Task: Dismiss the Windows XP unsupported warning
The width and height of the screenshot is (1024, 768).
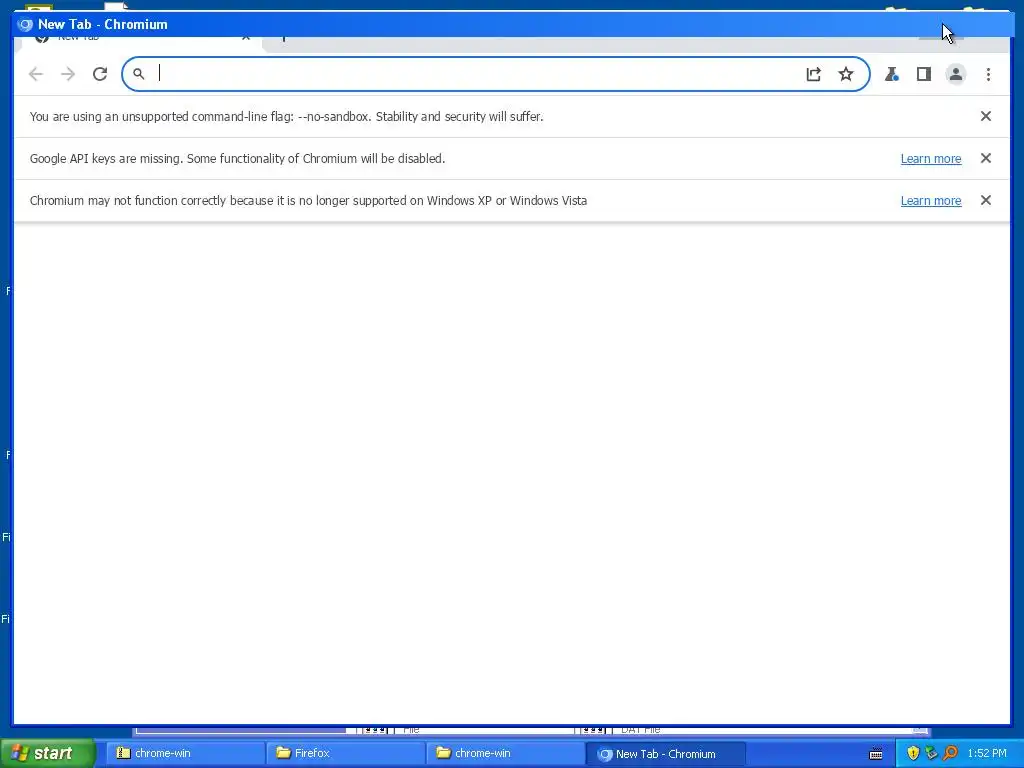Action: (x=986, y=200)
